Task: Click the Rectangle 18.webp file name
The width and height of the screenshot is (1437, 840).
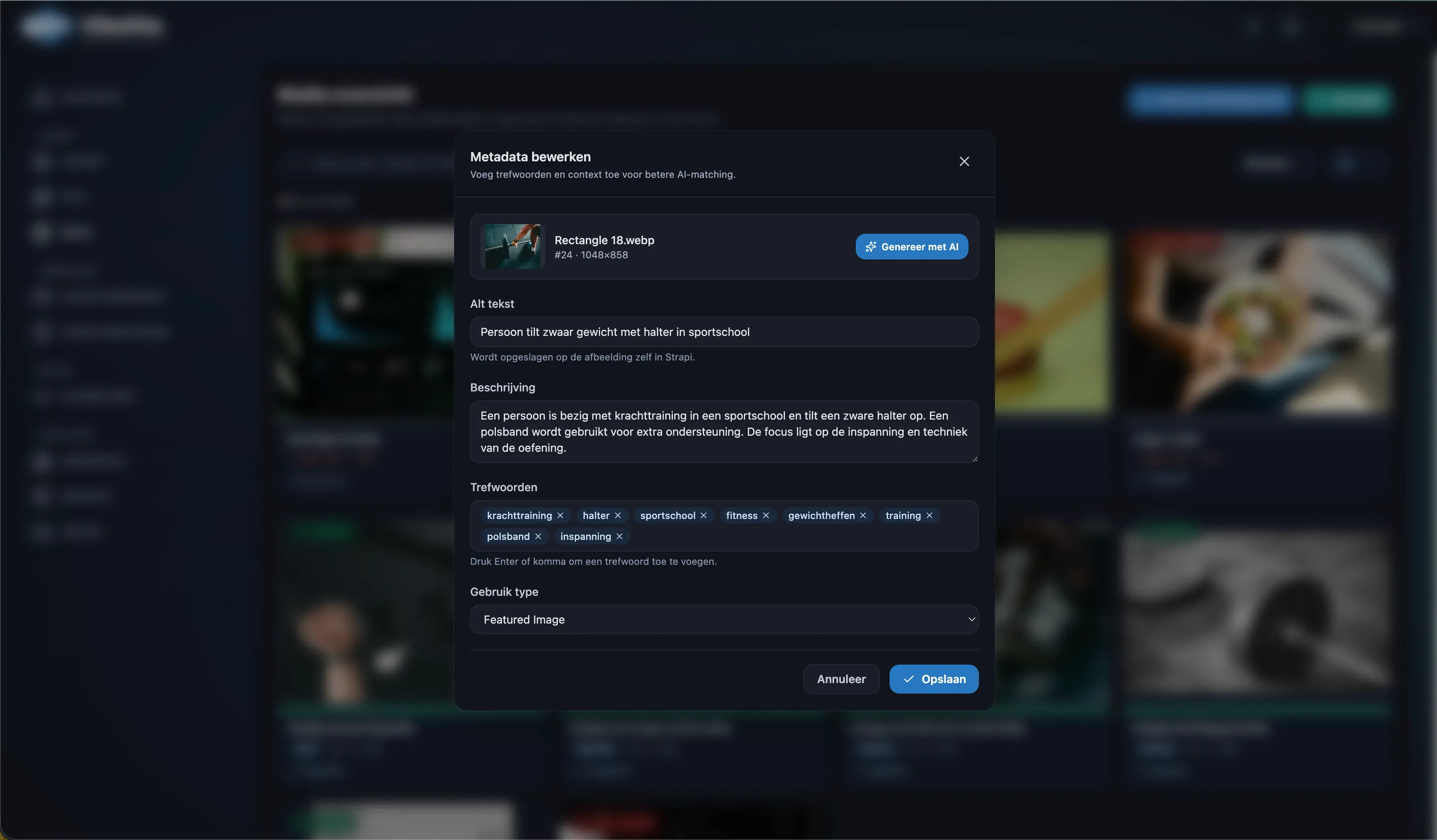Action: tap(604, 241)
